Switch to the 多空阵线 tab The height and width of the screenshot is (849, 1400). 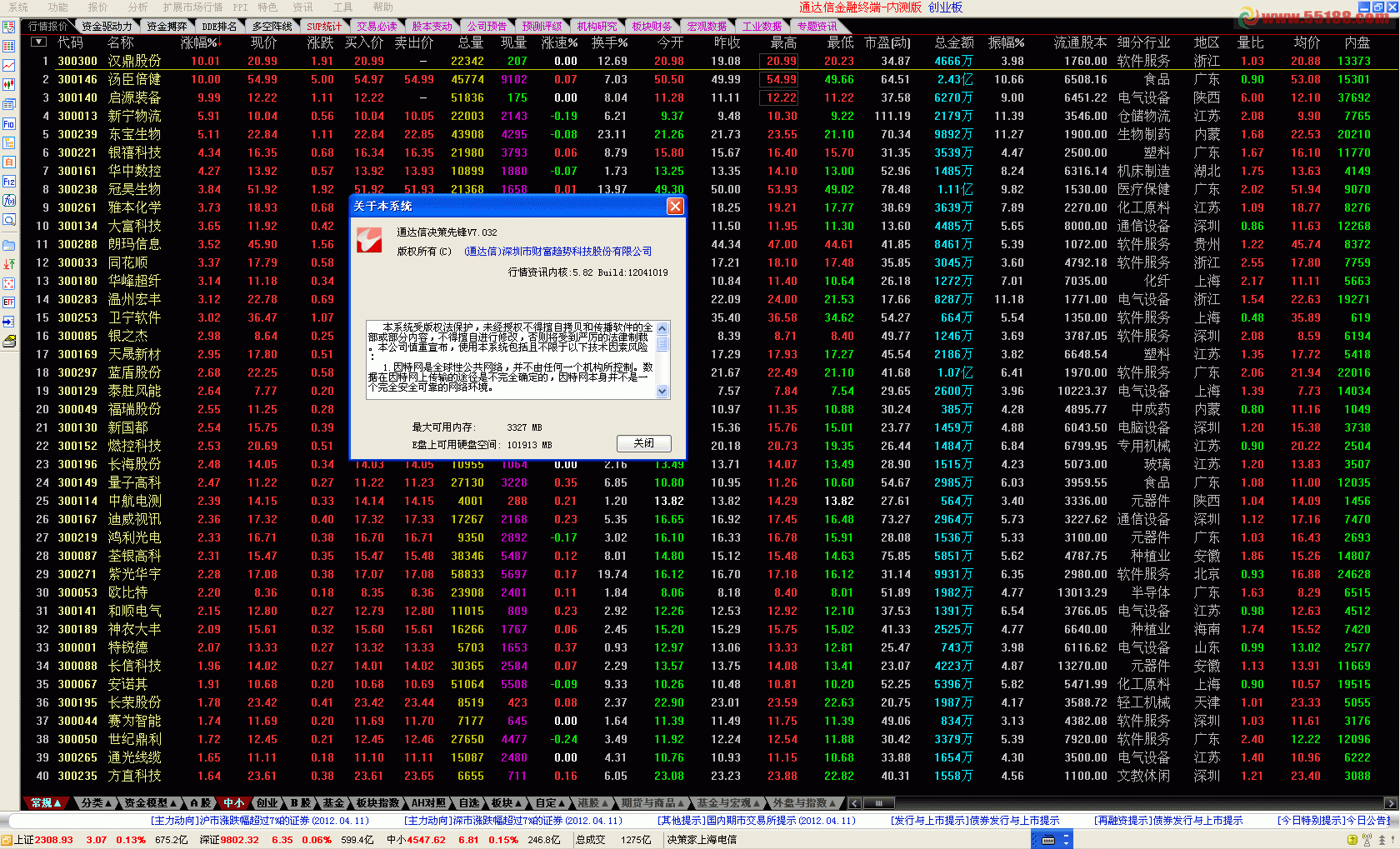tap(272, 27)
